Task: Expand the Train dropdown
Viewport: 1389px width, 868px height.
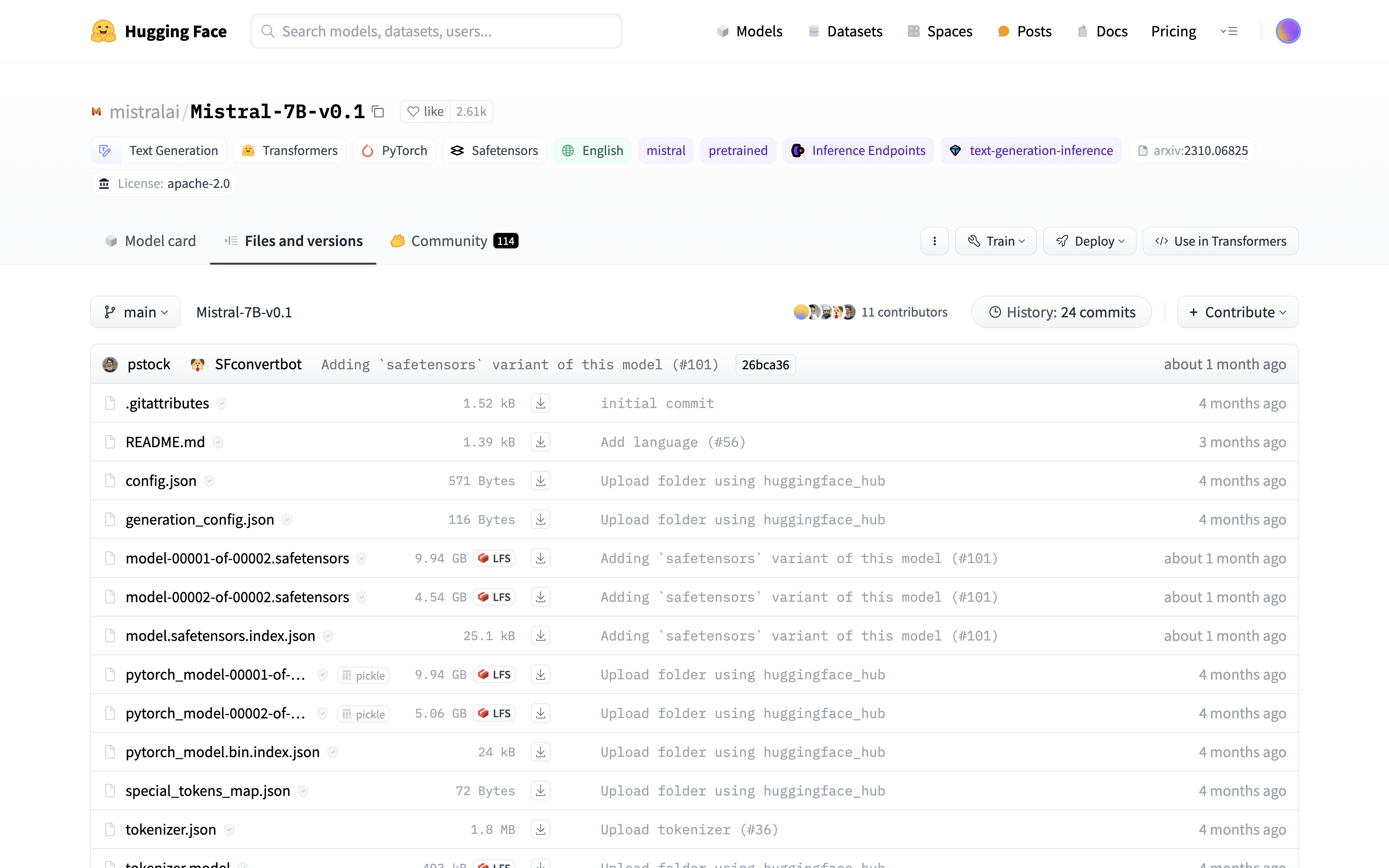Action: coord(996,241)
